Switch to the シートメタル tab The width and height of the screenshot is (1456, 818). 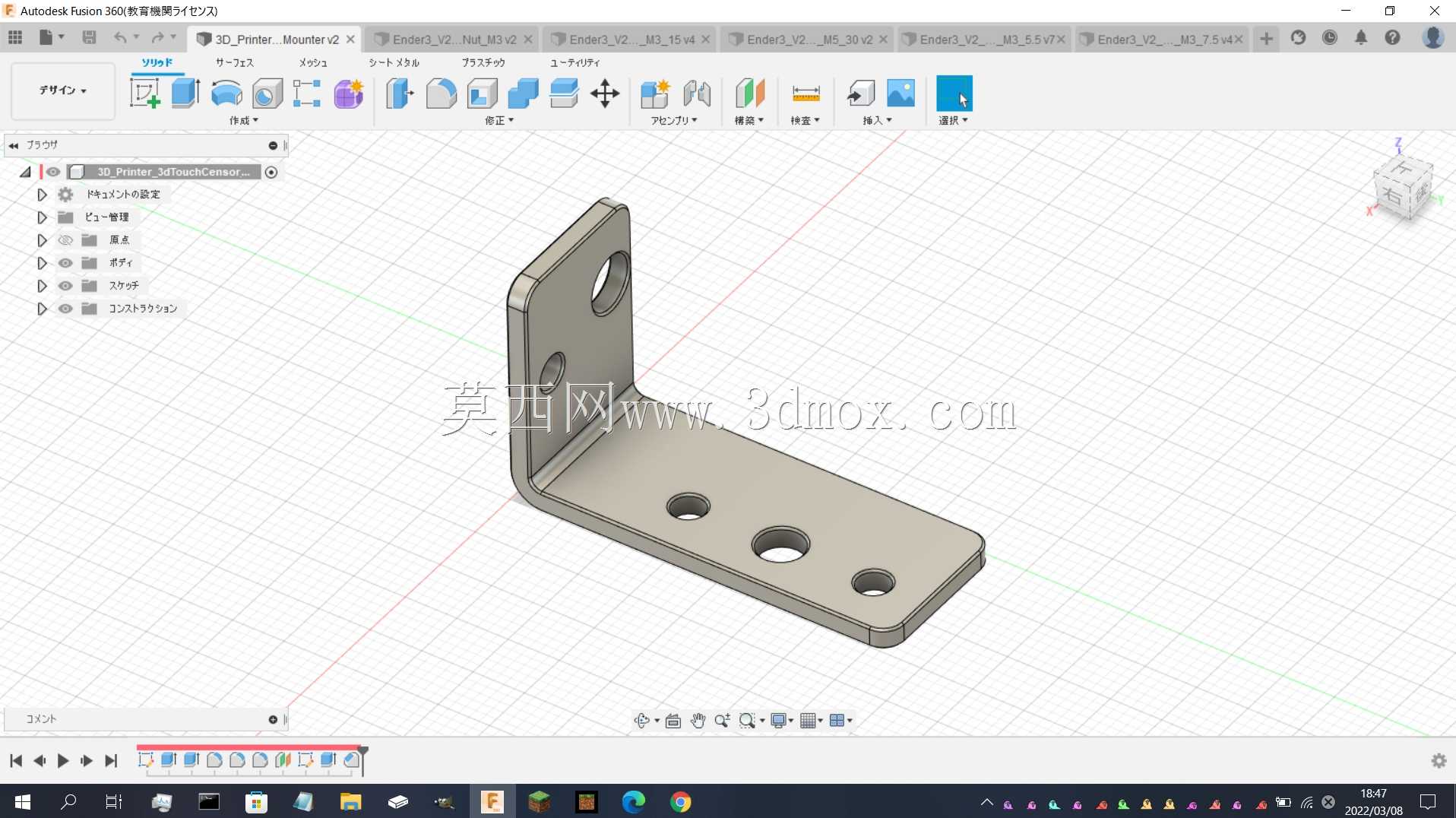(x=394, y=62)
